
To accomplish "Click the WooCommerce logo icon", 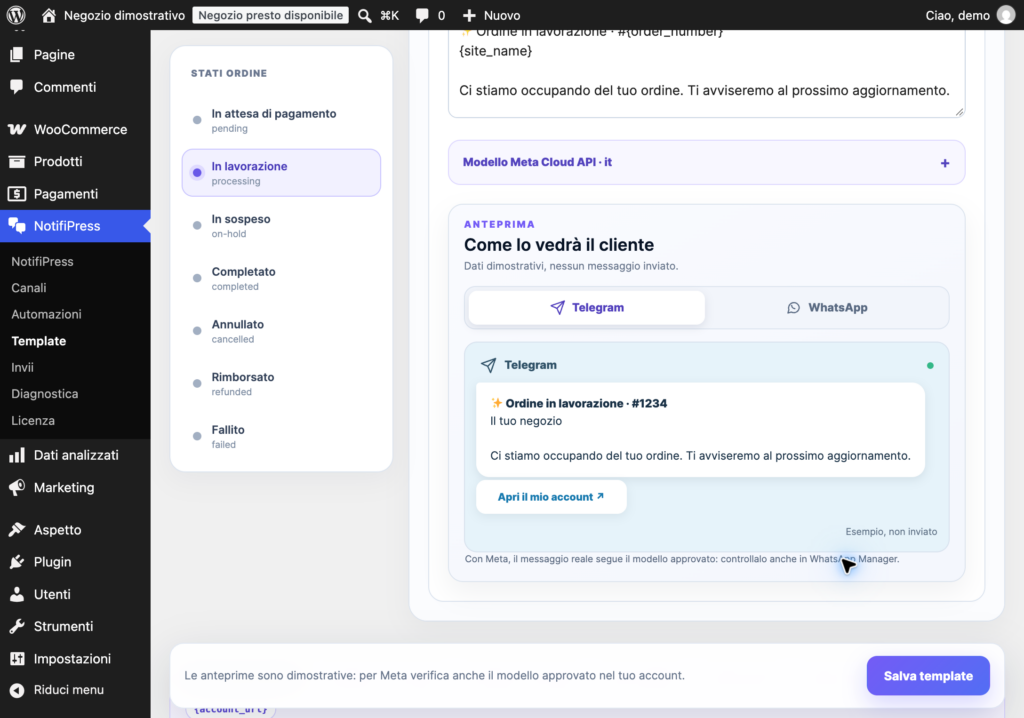I will click(17, 129).
